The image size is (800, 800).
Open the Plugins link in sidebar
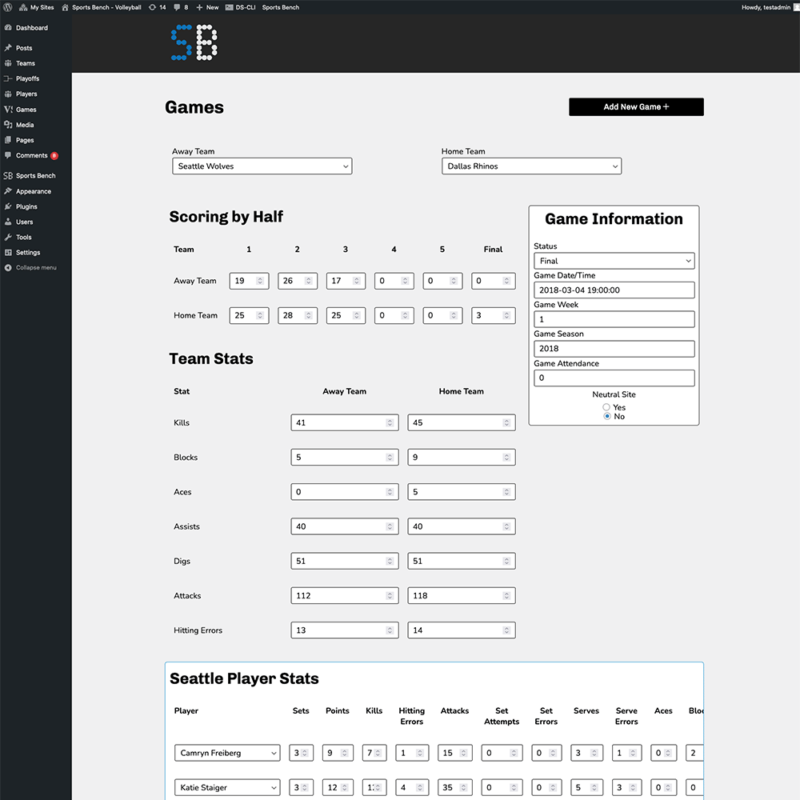pyautogui.click(x=27, y=207)
